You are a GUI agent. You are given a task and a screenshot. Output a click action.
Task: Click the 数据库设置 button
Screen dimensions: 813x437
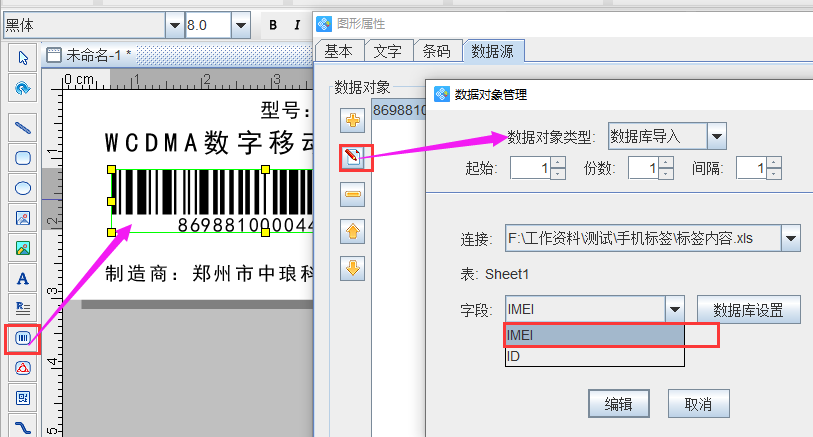tap(748, 309)
